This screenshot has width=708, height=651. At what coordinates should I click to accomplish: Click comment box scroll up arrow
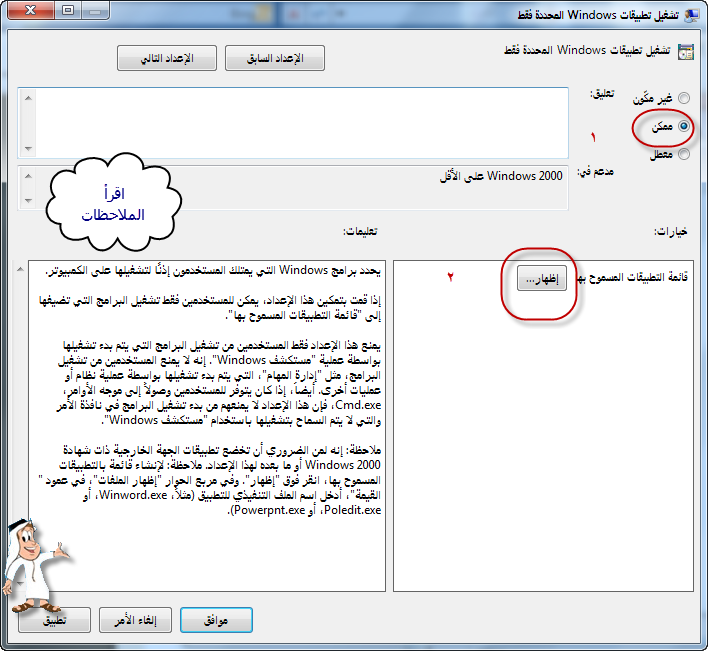click(28, 98)
